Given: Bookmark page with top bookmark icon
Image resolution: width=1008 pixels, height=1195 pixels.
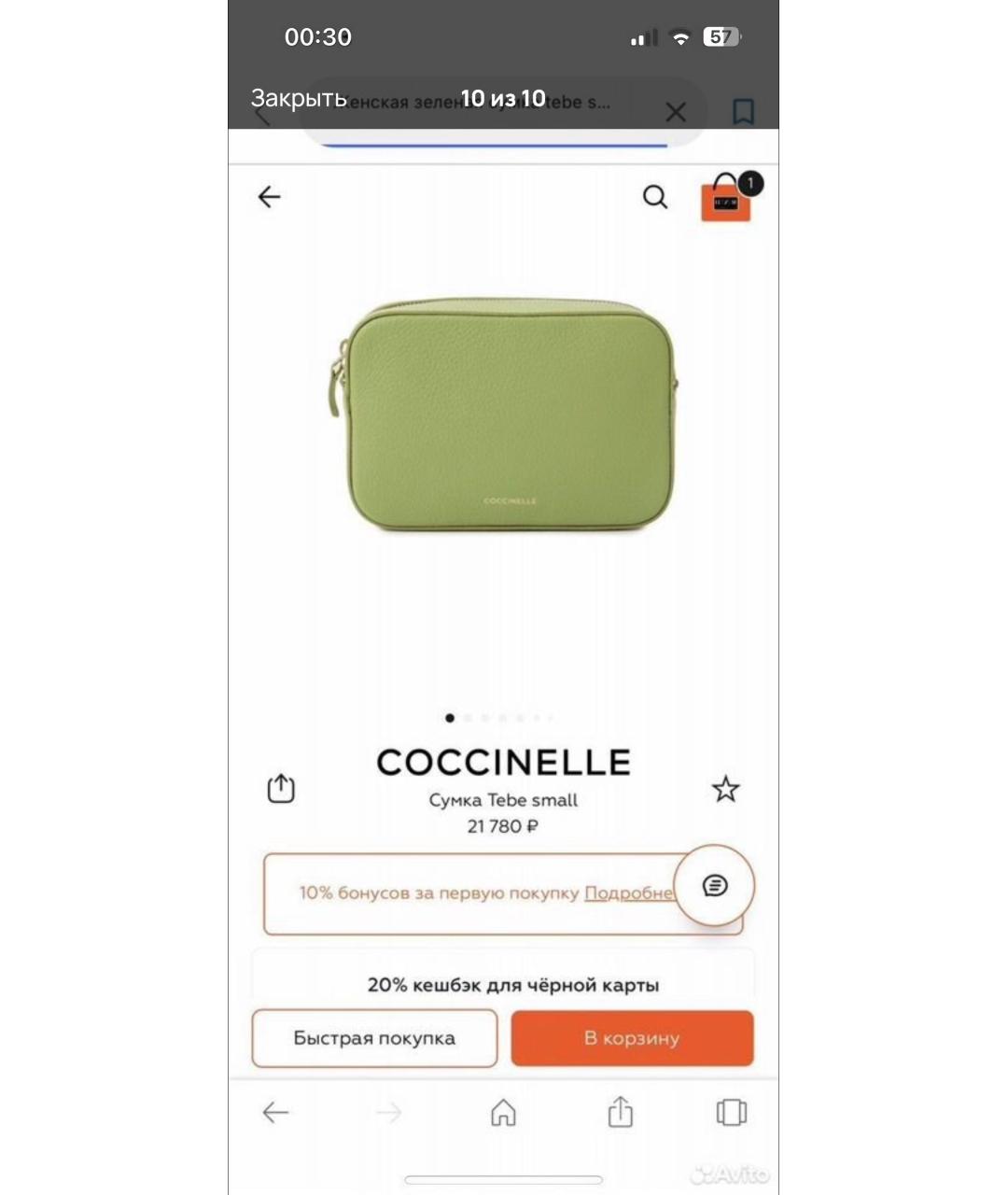Looking at the screenshot, I should point(743,112).
